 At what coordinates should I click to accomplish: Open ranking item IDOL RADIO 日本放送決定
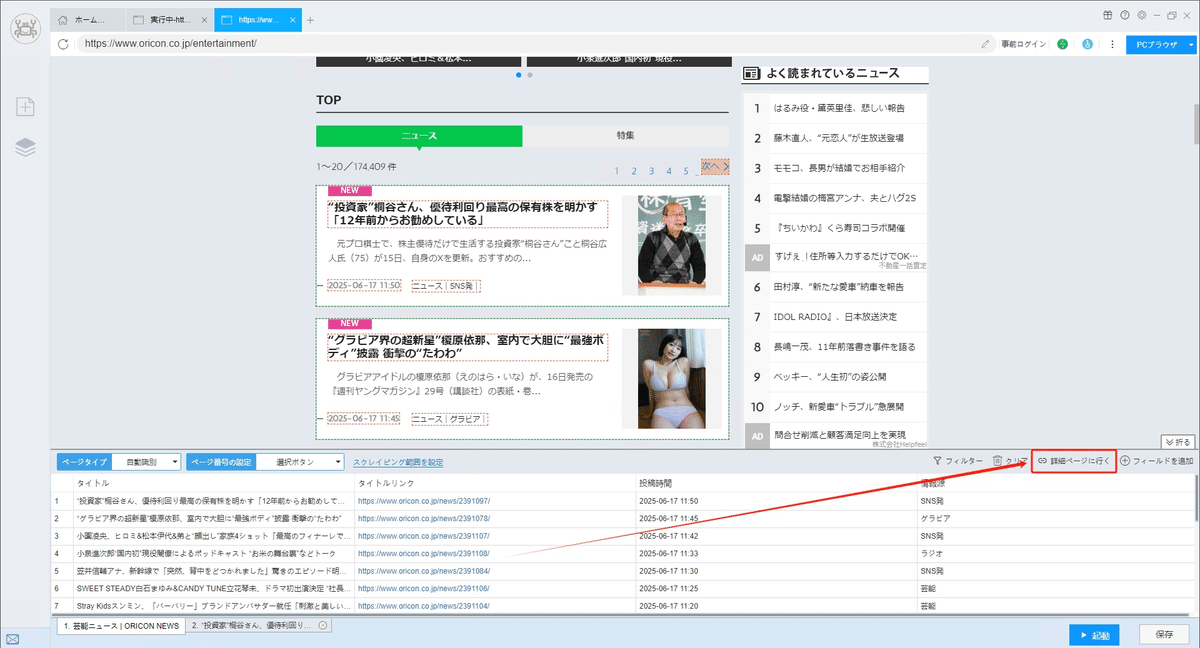(x=835, y=316)
